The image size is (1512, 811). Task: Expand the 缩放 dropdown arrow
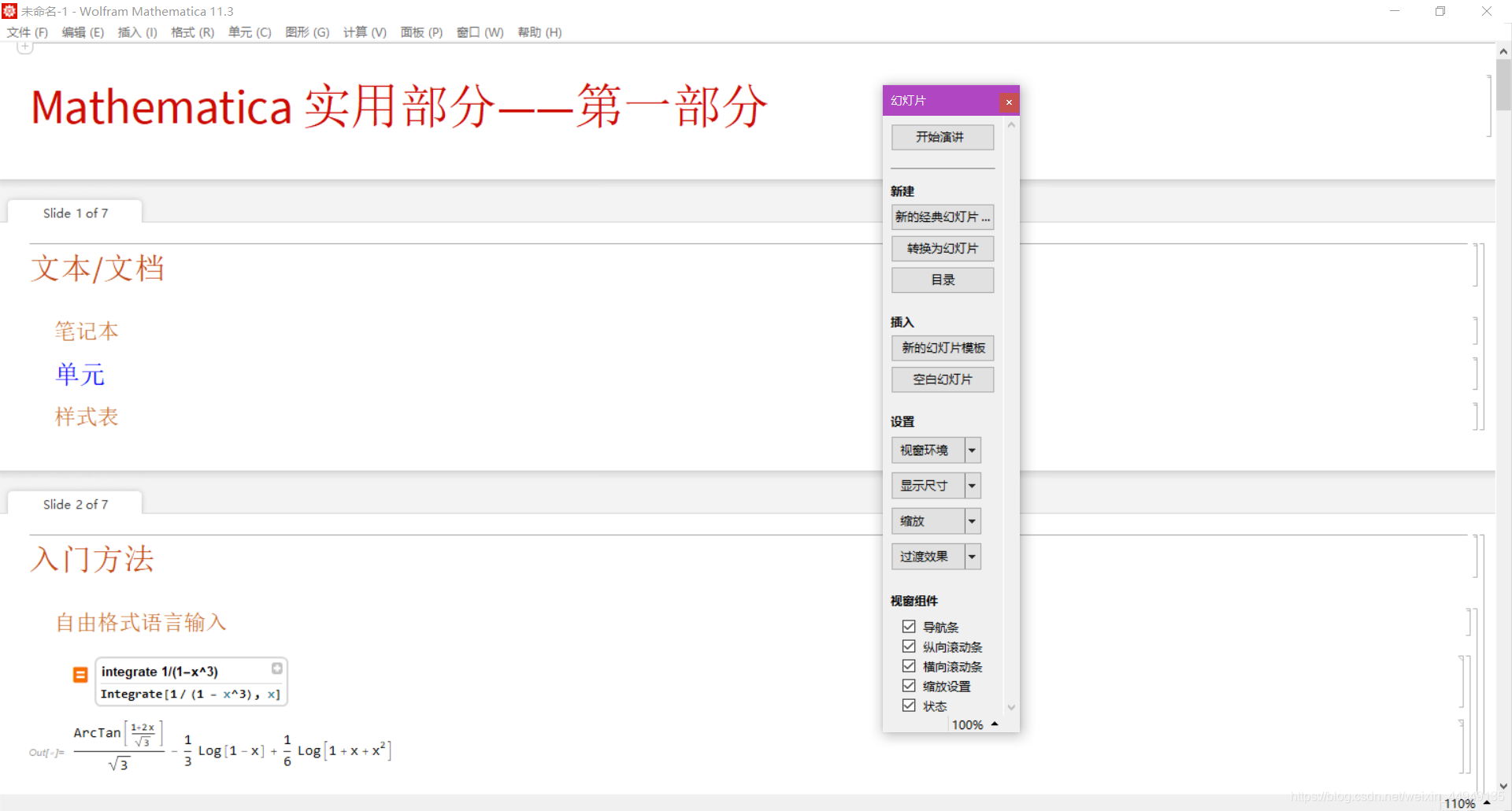[x=973, y=521]
